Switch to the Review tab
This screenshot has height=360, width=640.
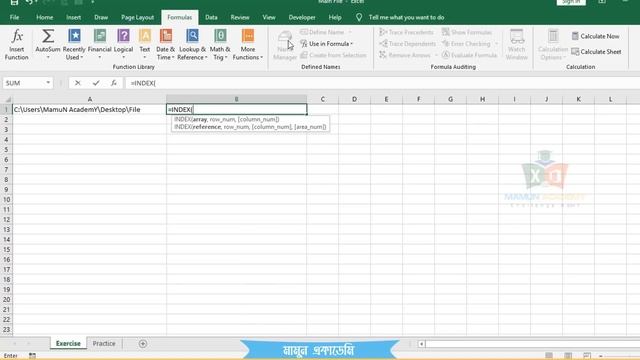coord(240,17)
